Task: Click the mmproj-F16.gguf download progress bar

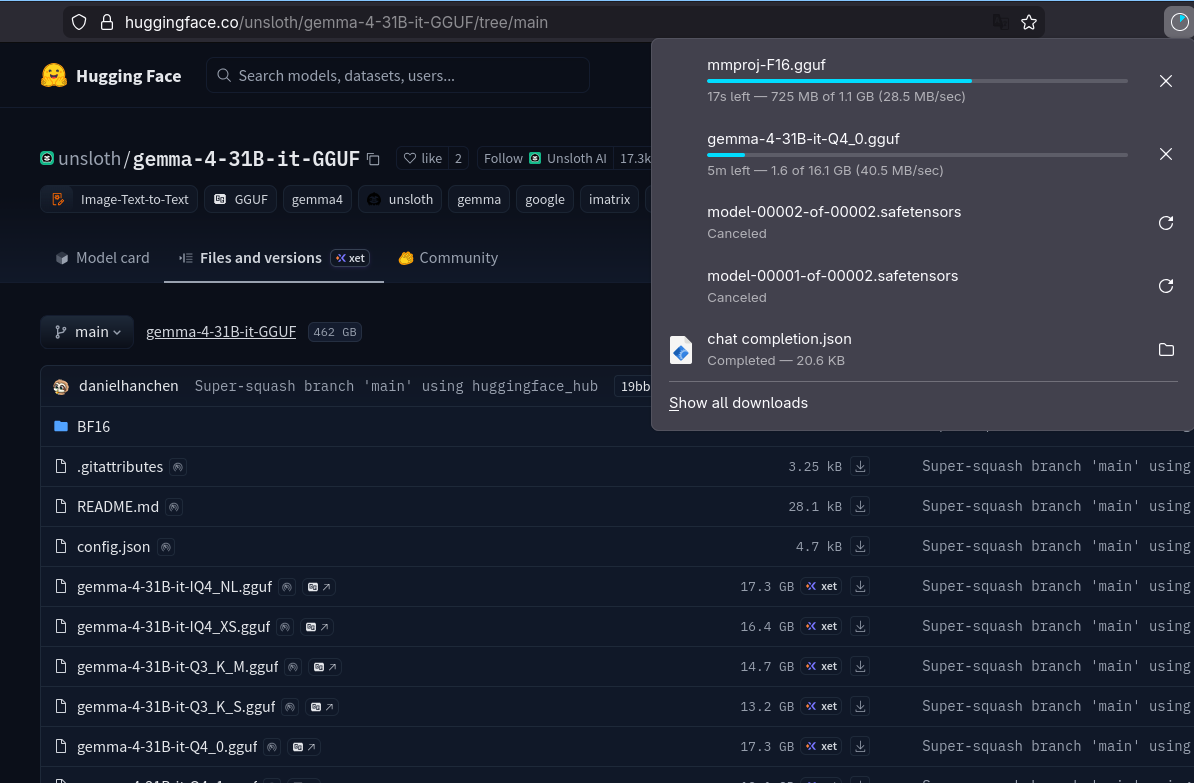Action: click(x=917, y=81)
